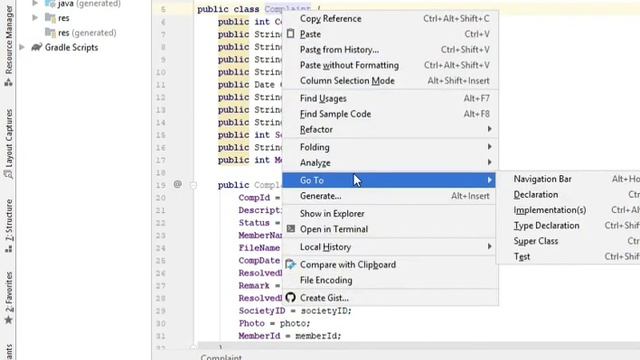Image resolution: width=640 pixels, height=360 pixels.
Task: Open the Analyze submenu arrow
Action: (489, 162)
